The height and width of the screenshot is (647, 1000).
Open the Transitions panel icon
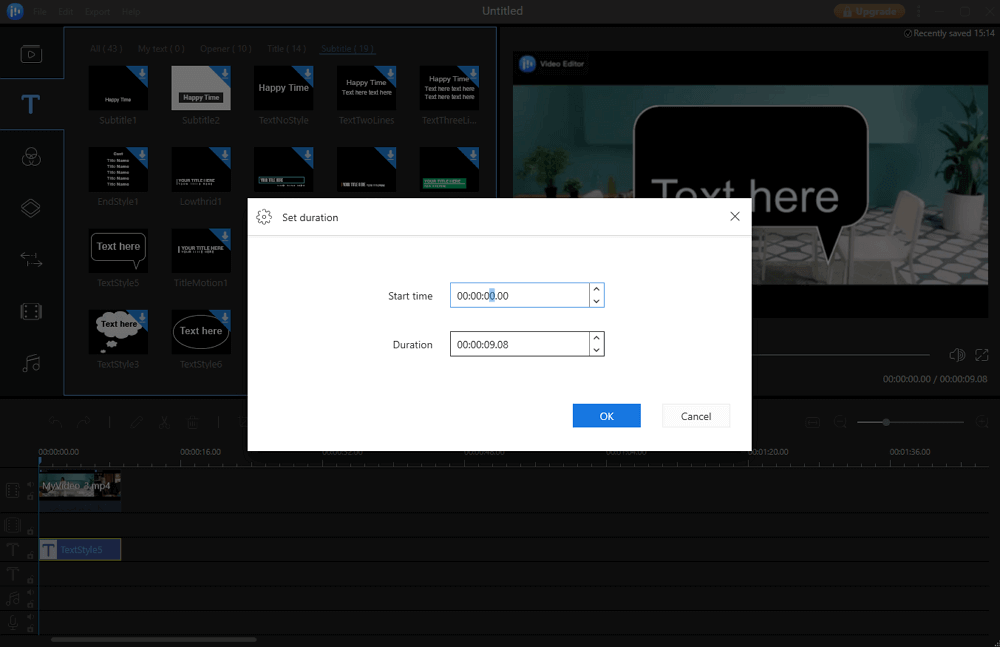pos(31,260)
